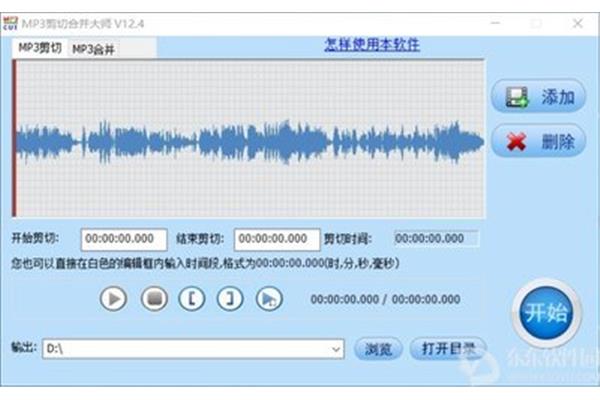The width and height of the screenshot is (600, 400).
Task: Click the 开始剪切 start time field
Action: (124, 239)
